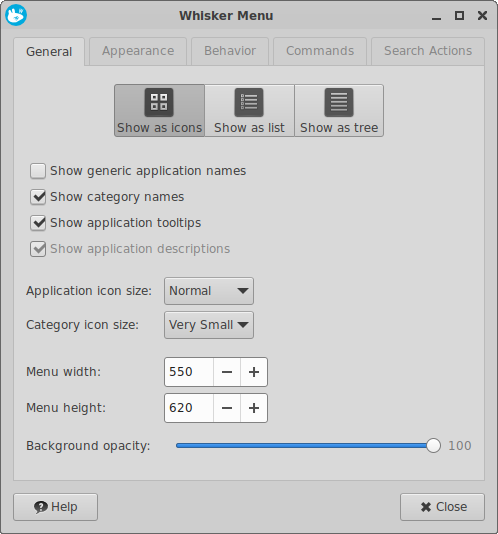Screen dimensions: 498x534
Task: Select the Show as icons view
Action: tap(159, 111)
